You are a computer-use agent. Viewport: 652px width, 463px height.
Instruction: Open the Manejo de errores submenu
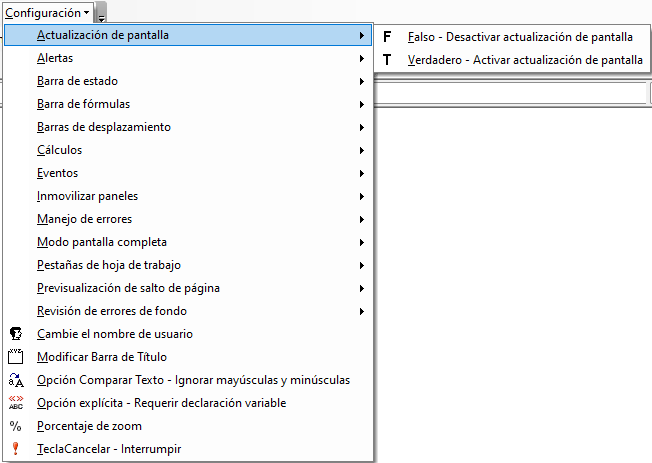(188, 219)
